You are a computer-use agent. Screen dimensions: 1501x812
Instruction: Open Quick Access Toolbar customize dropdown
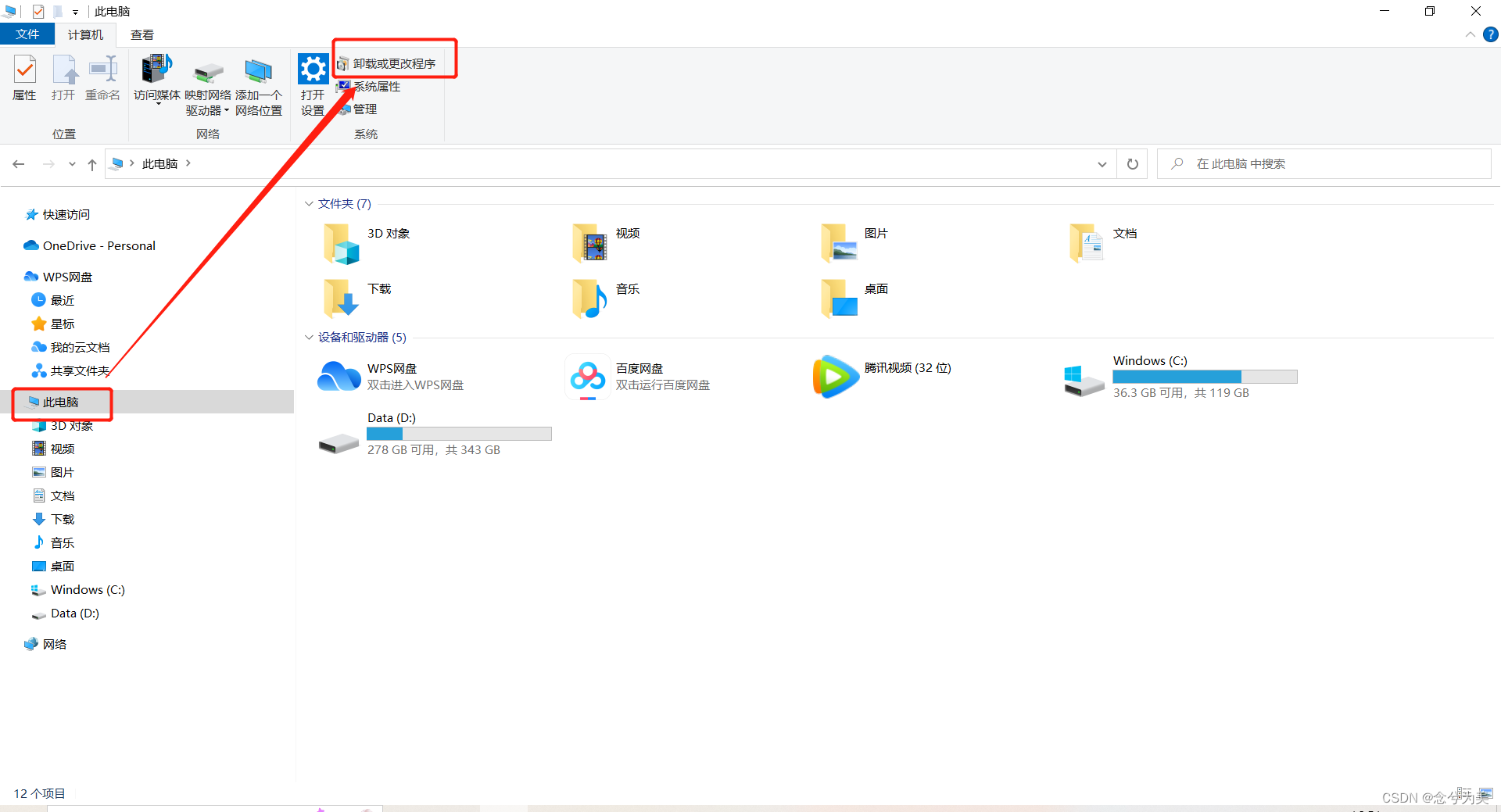click(x=75, y=12)
